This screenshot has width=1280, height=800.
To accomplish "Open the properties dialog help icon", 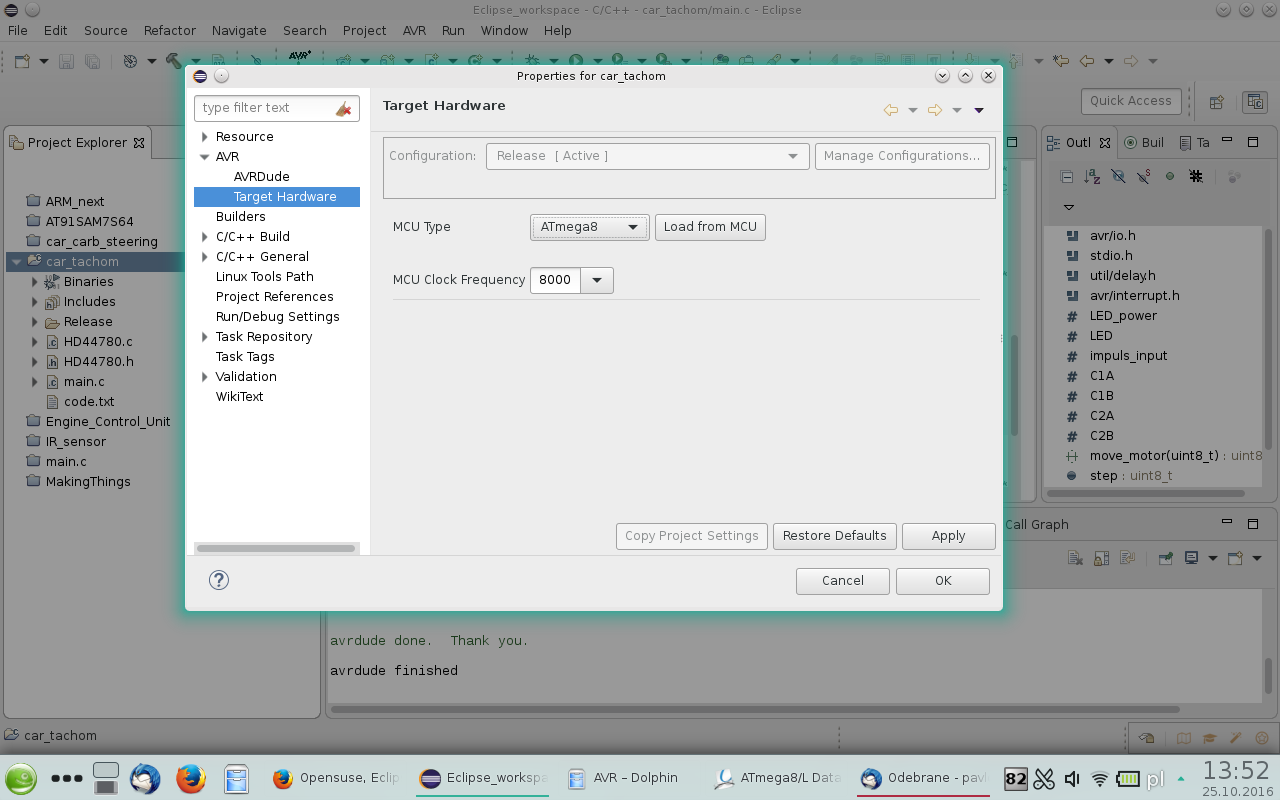I will click(x=219, y=580).
